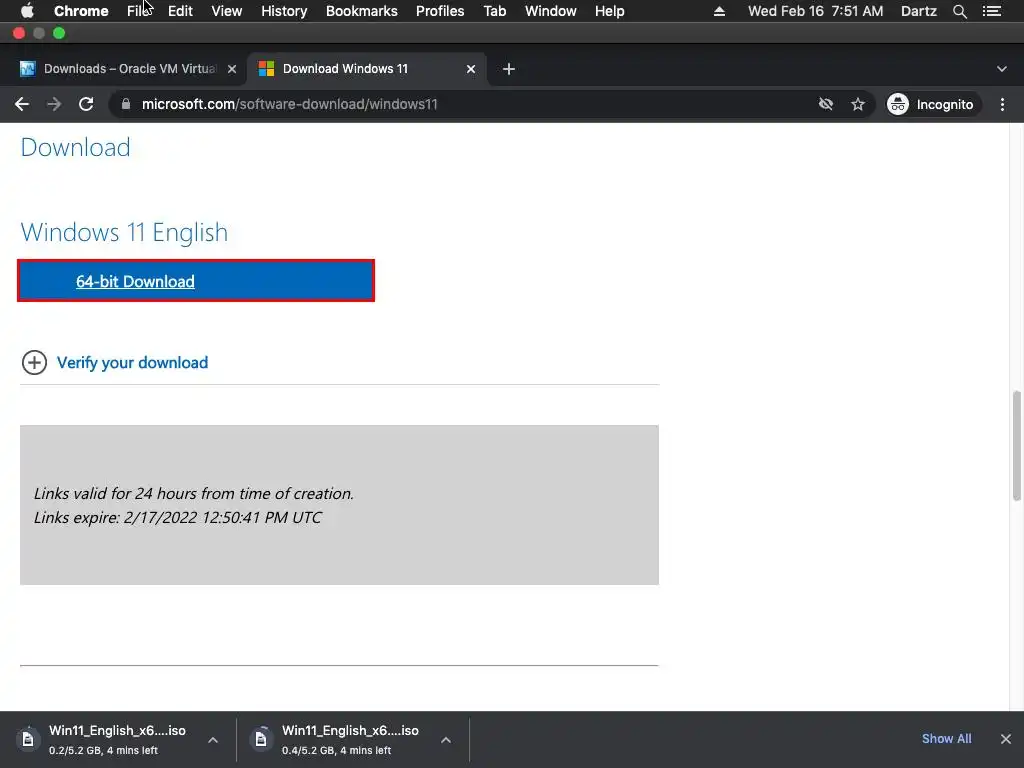
Task: Click the first Win11_English ISO download item
Action: (x=118, y=739)
